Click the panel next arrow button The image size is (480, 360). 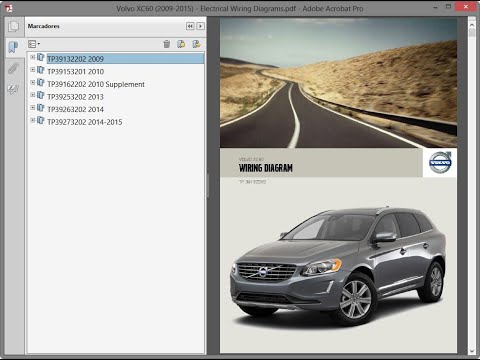tap(200, 26)
